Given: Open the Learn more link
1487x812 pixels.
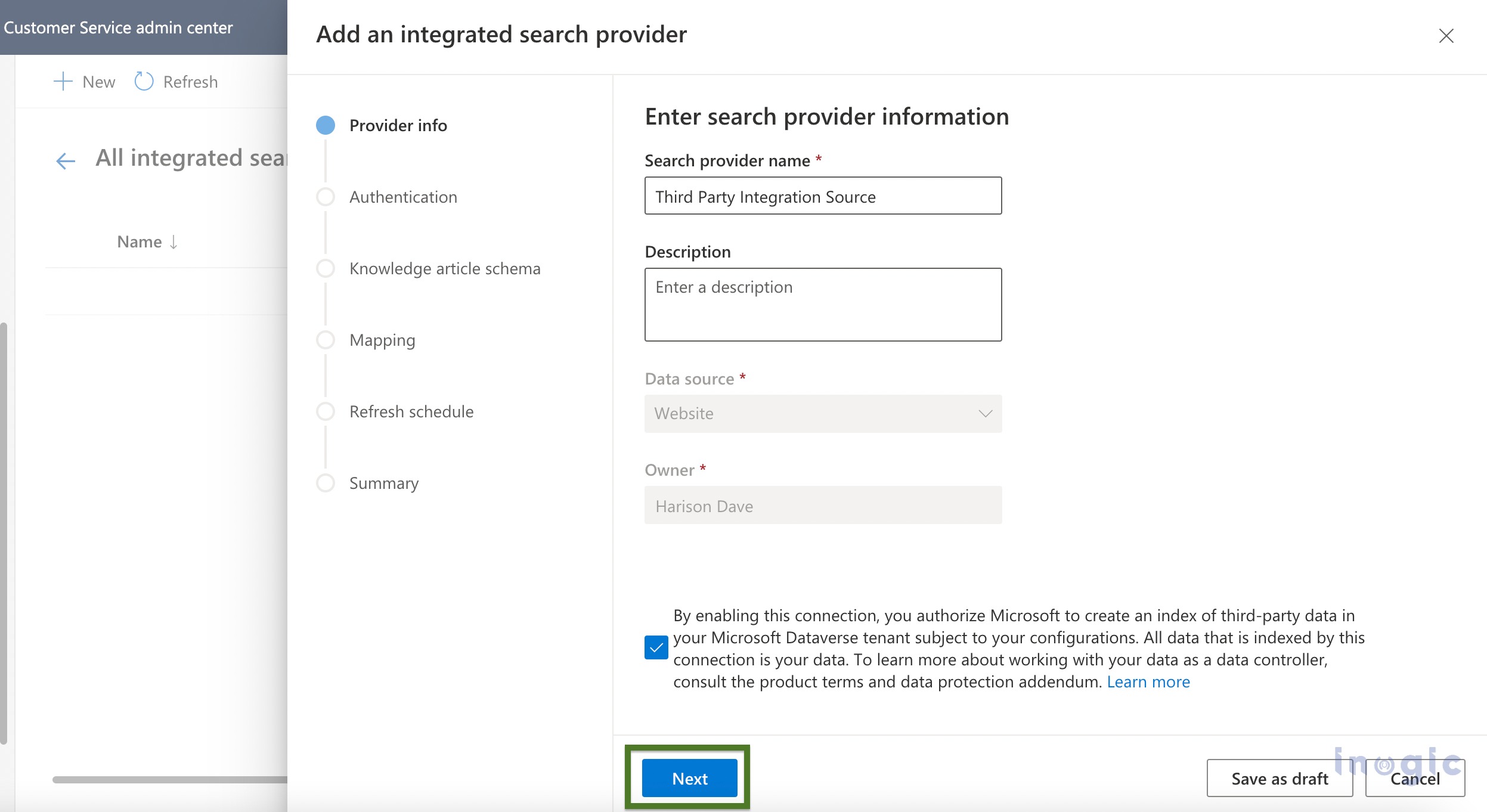Looking at the screenshot, I should pyautogui.click(x=1148, y=681).
